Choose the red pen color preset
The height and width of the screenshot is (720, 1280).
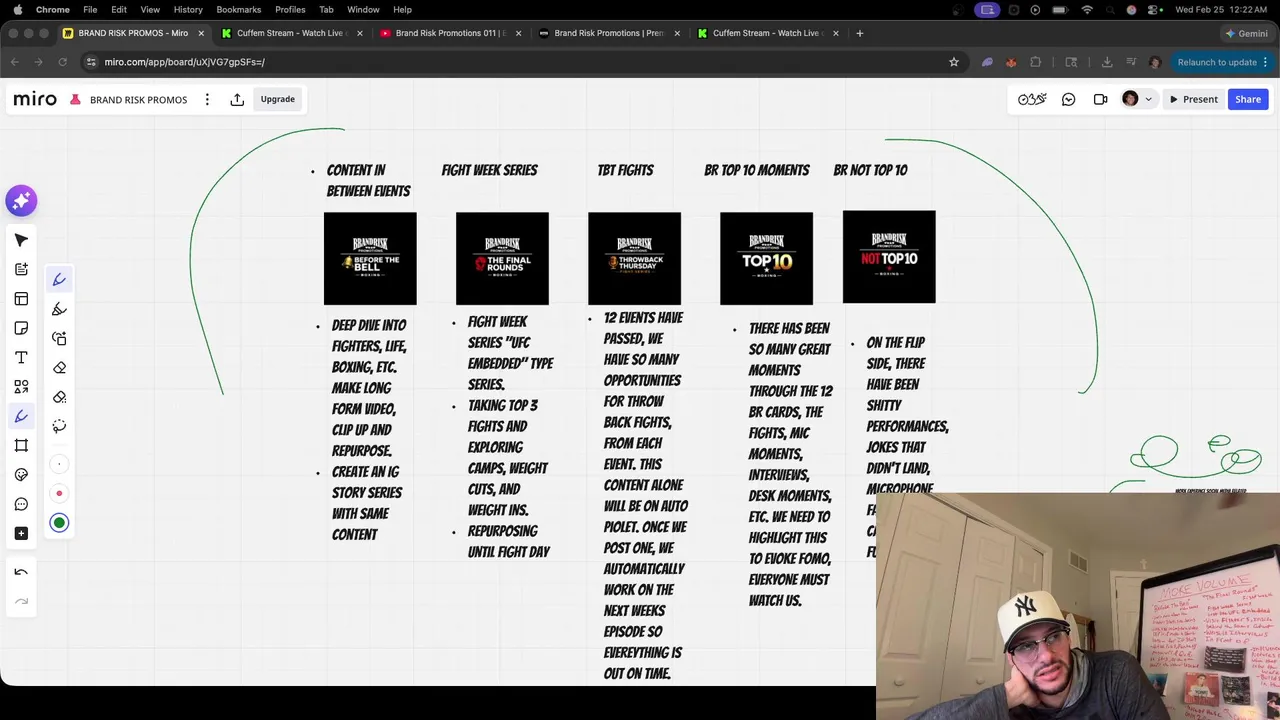[59, 493]
